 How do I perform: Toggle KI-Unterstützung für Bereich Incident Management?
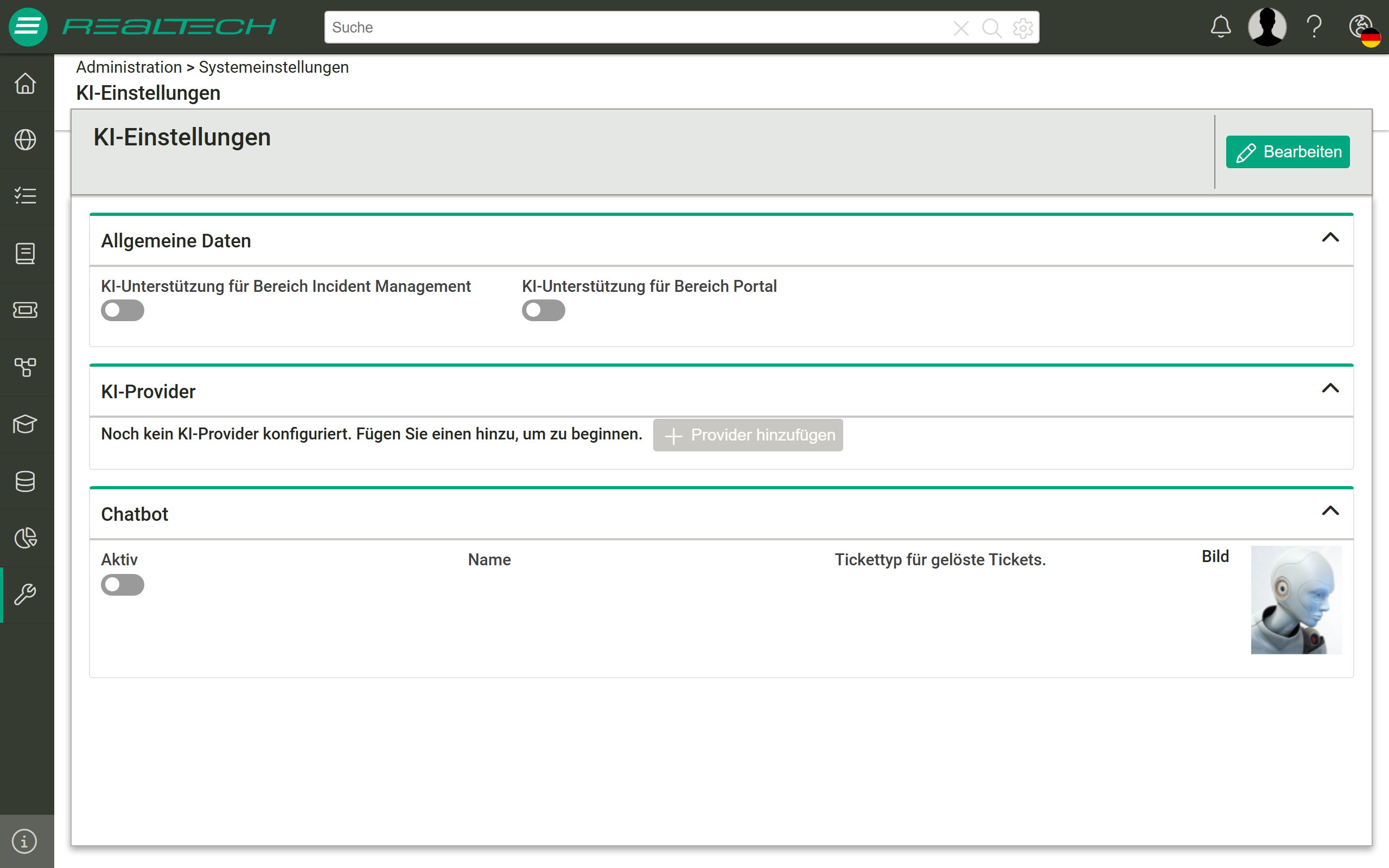(x=122, y=310)
